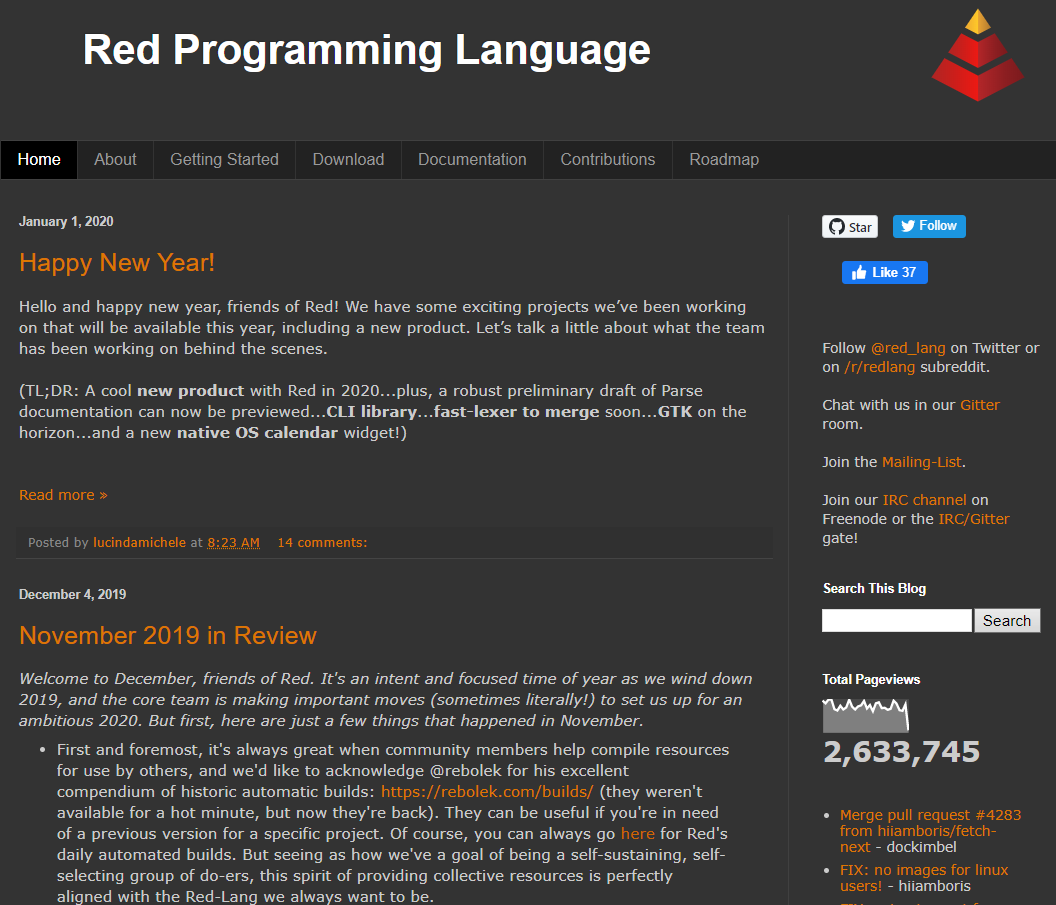Viewport: 1056px width, 905px height.
Task: Click the Home navigation tab
Action: click(39, 160)
